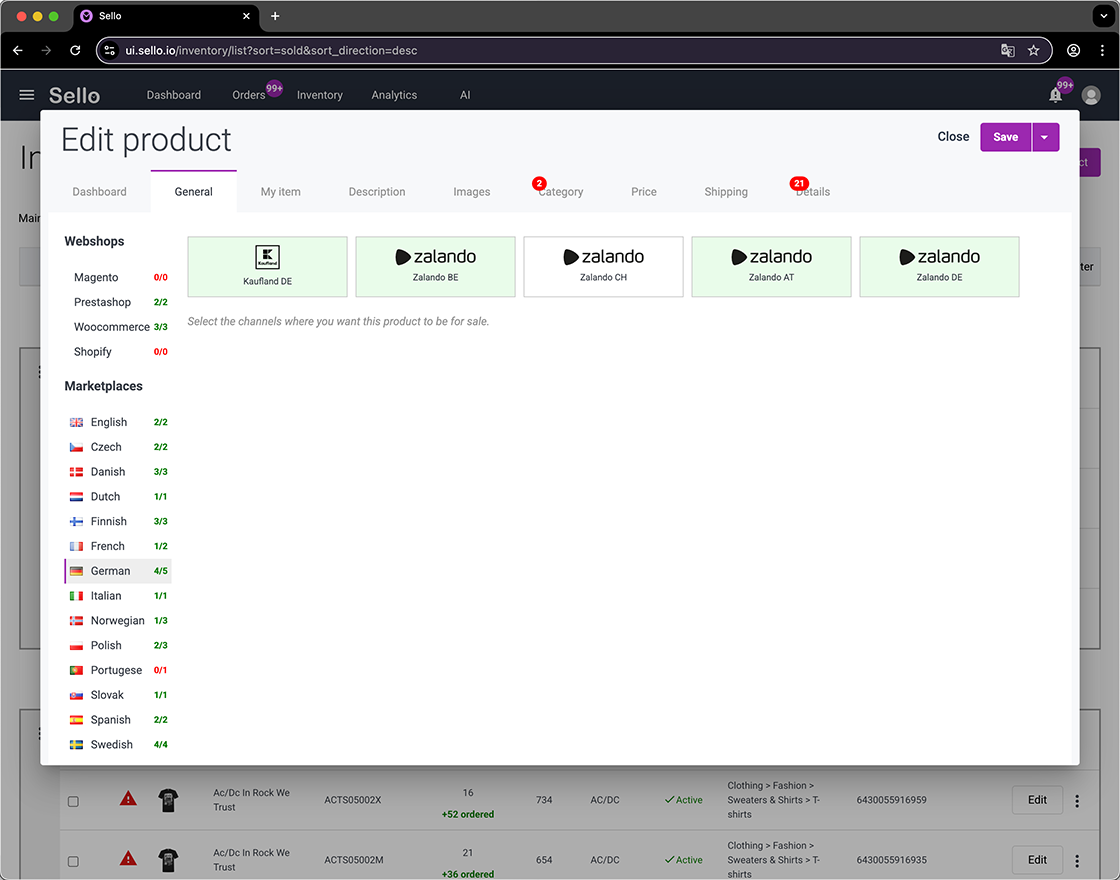Enable the Zalando CH sales channel card
The image size is (1120, 880).
click(603, 266)
